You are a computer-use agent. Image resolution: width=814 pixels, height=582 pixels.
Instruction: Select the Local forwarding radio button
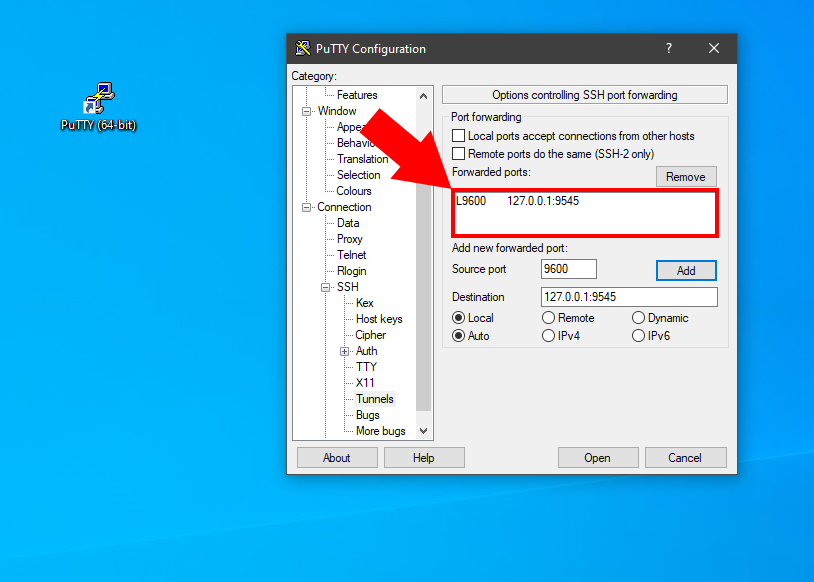tap(458, 318)
